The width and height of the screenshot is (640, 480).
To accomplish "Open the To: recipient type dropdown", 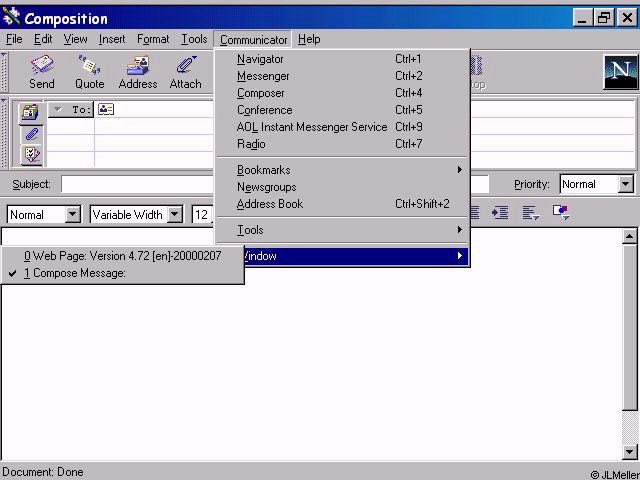I will pyautogui.click(x=71, y=109).
